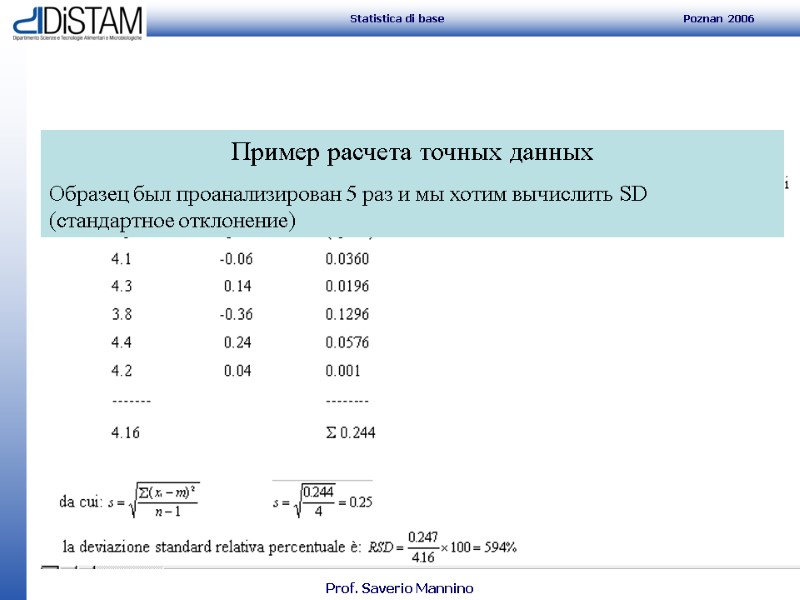800x600 pixels.
Task: Select the 'Poznan 2006' header text
Action: (718, 19)
